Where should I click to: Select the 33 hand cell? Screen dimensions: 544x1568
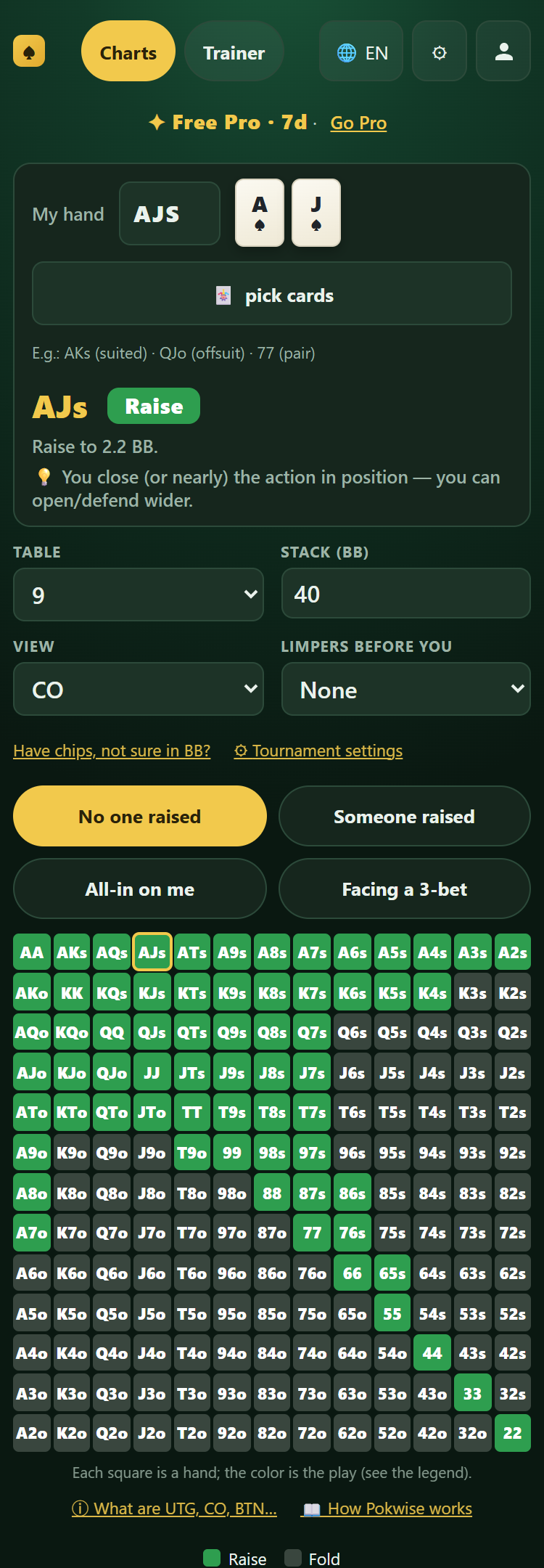[x=473, y=1393]
